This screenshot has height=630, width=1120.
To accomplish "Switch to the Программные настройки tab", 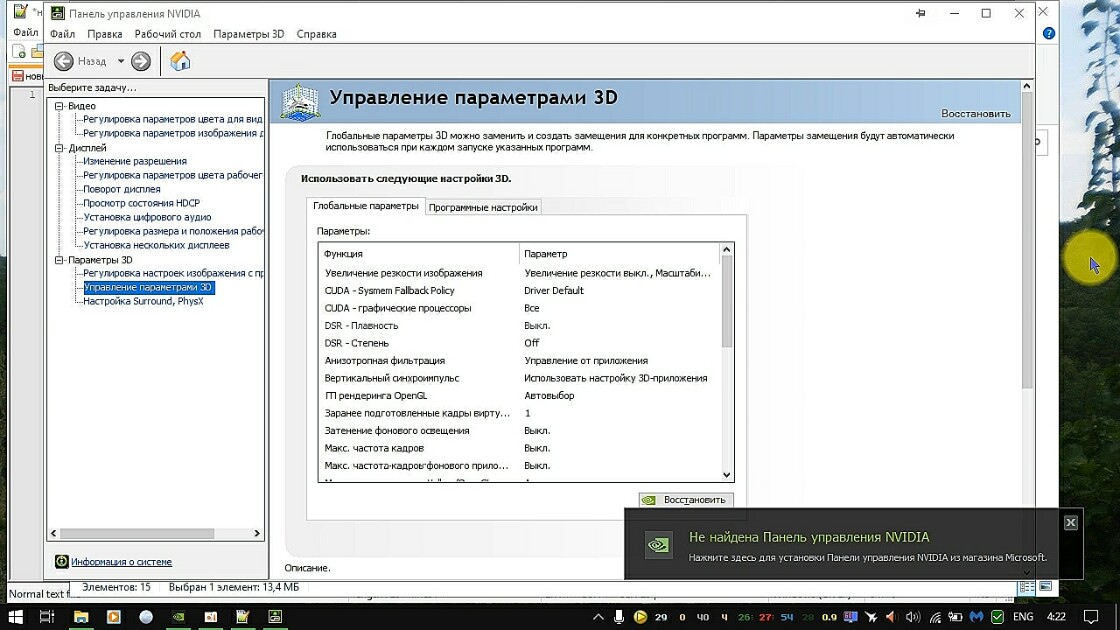I will click(x=483, y=207).
